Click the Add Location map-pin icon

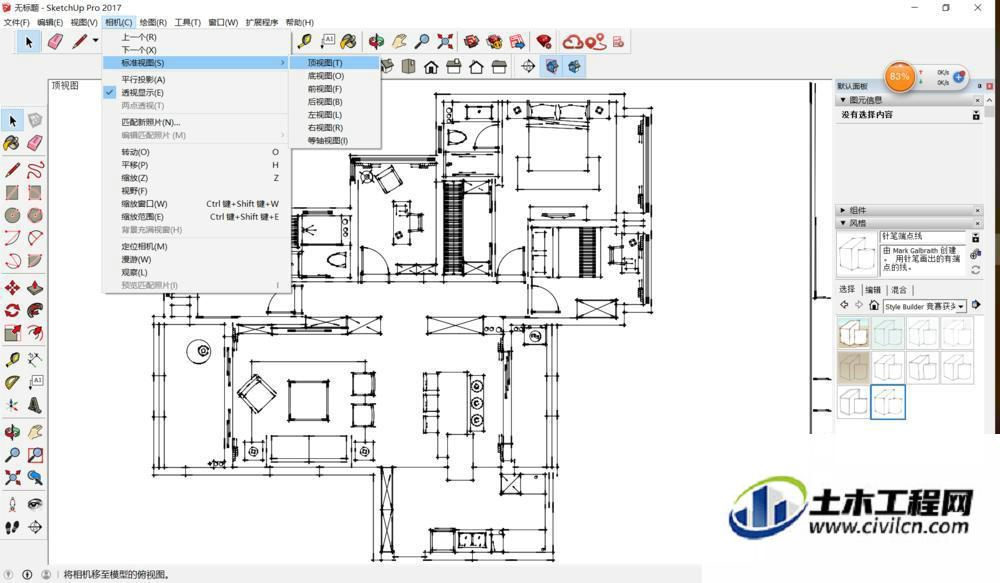coord(596,42)
